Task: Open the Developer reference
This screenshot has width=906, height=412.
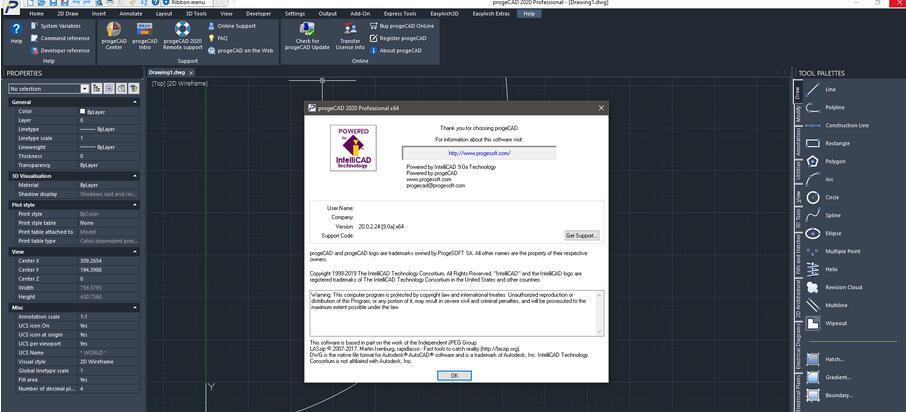Action: (60, 50)
